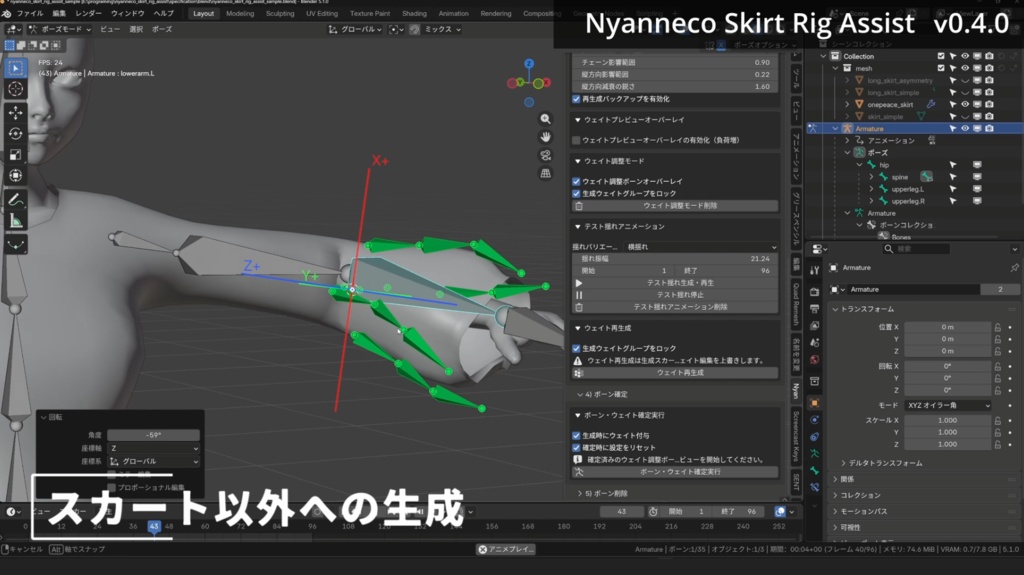This screenshot has height=575, width=1024.
Task: Open the XYZ オイラー角 rotation mode dropdown
Action: (x=948, y=406)
